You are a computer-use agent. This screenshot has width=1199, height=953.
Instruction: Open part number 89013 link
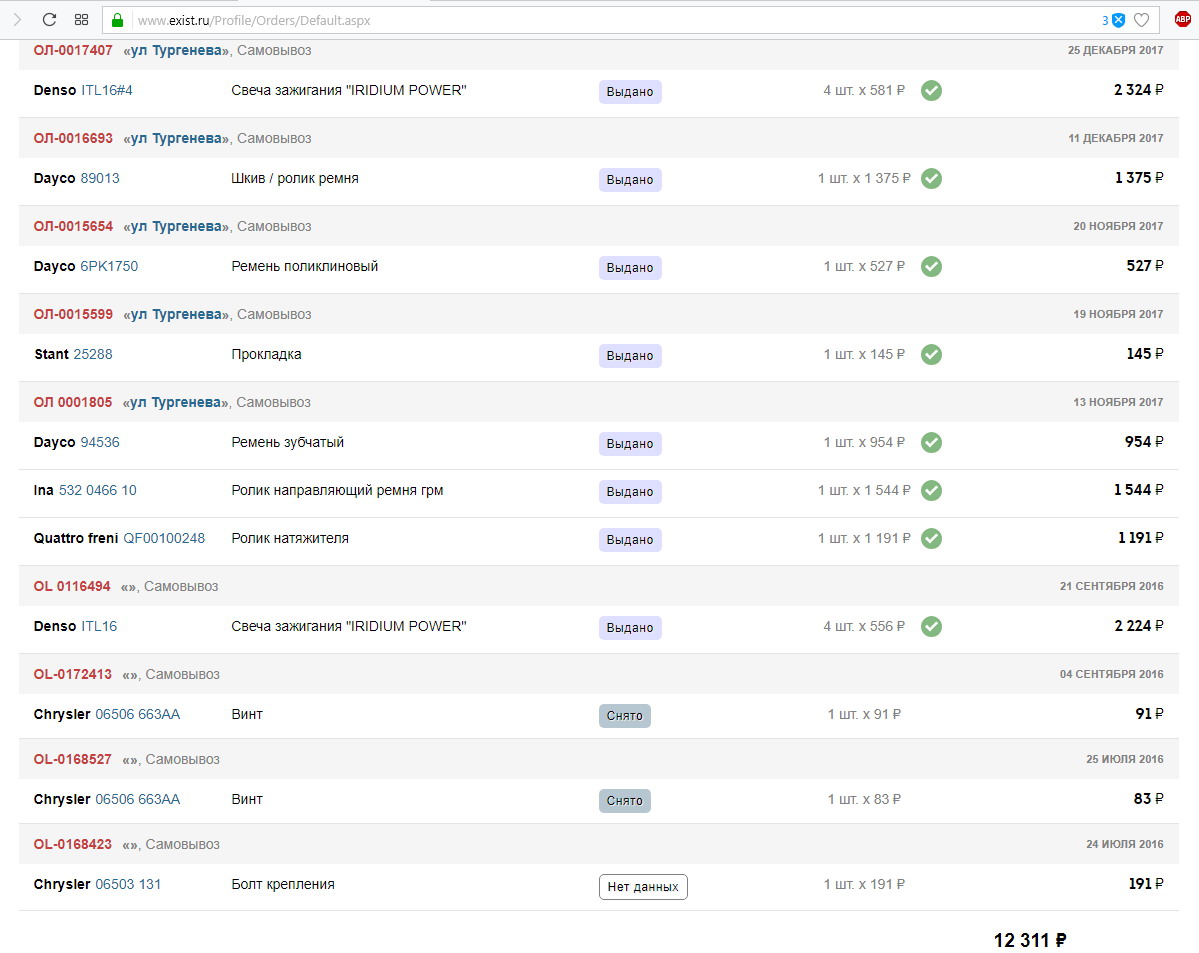[x=100, y=178]
